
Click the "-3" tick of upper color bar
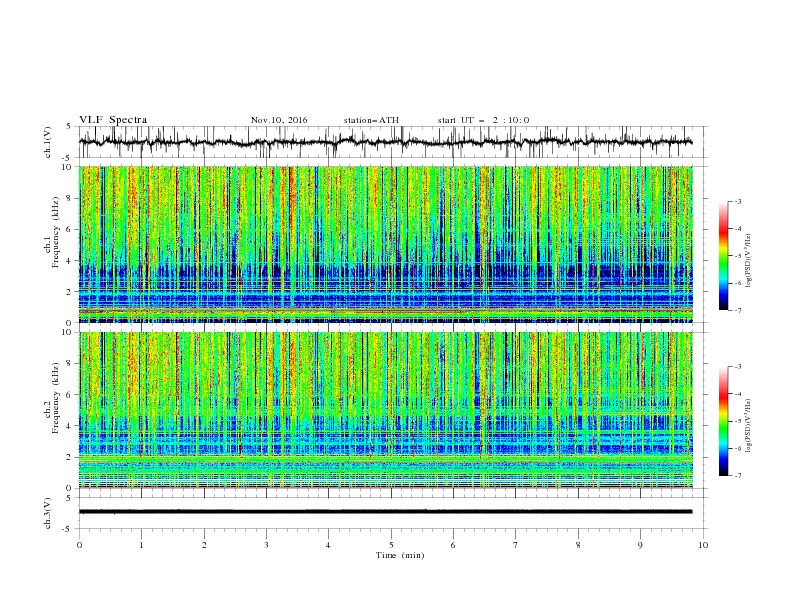tap(737, 201)
